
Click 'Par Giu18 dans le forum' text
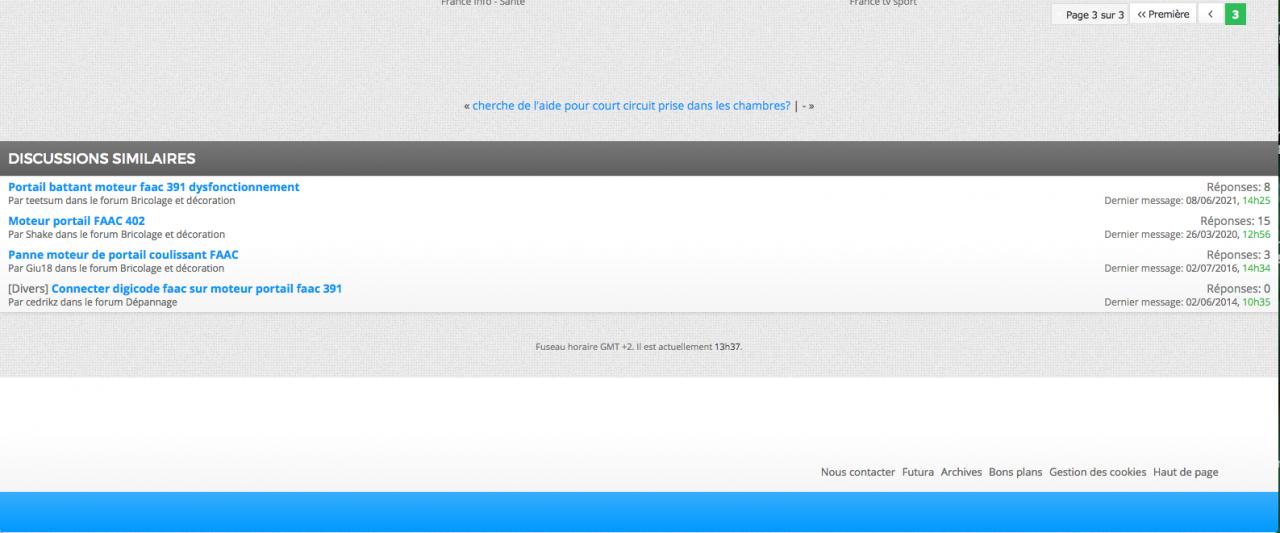116,269
